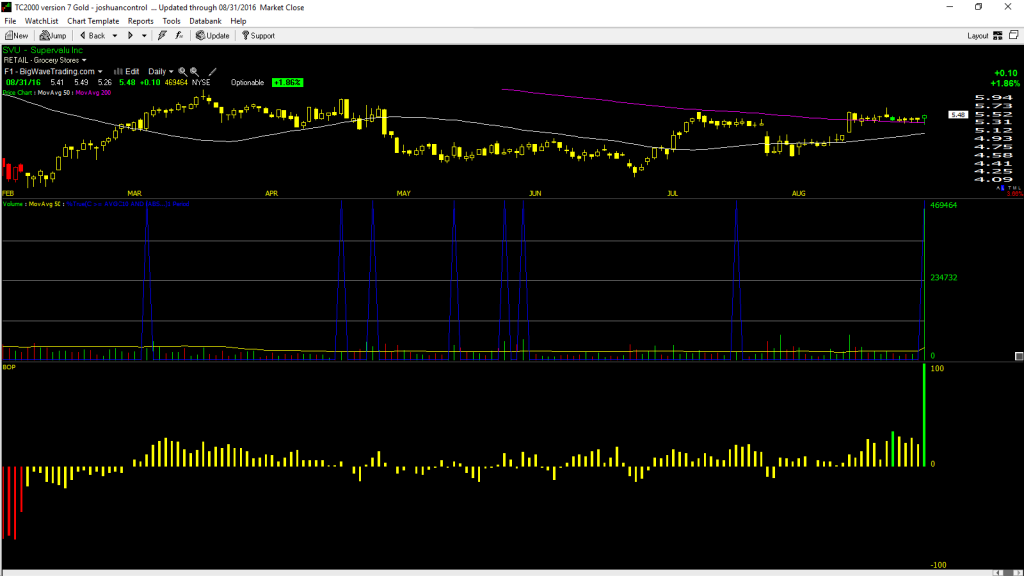The image size is (1024, 576).
Task: Open the Reports menu
Action: (x=140, y=21)
